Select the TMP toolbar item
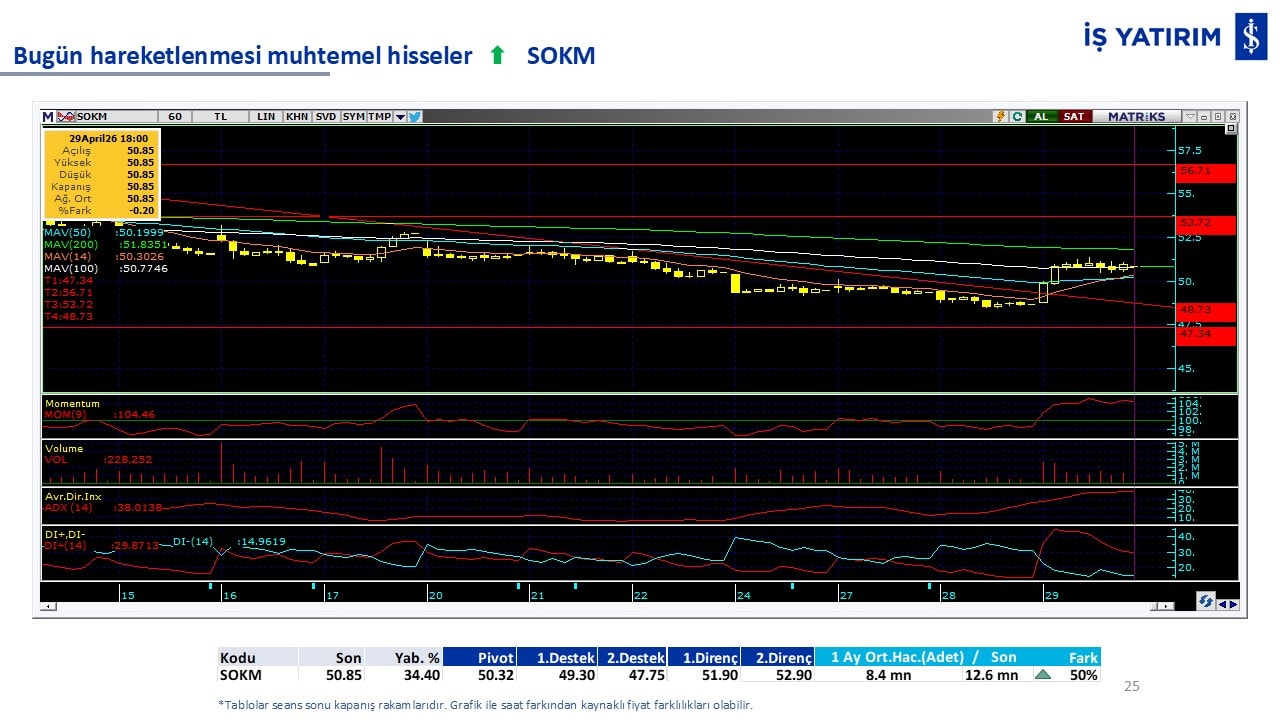1280x720 pixels. pos(379,116)
